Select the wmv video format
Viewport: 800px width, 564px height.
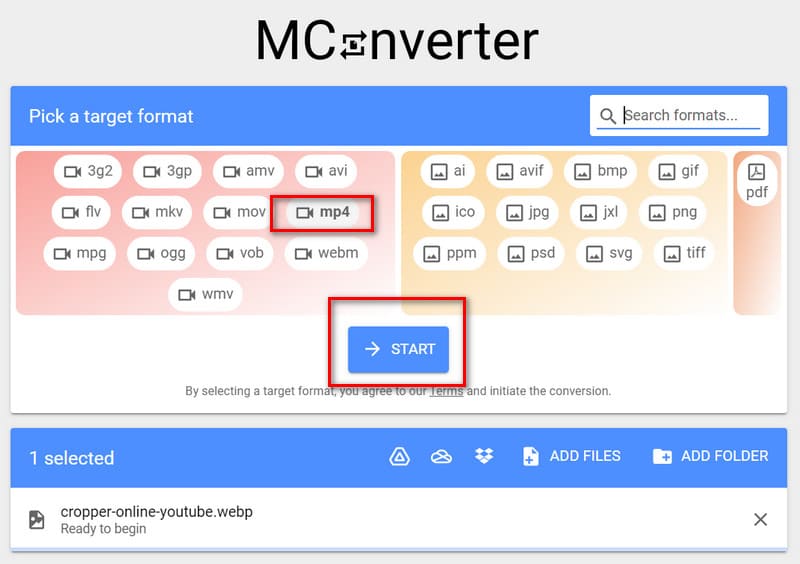205,295
